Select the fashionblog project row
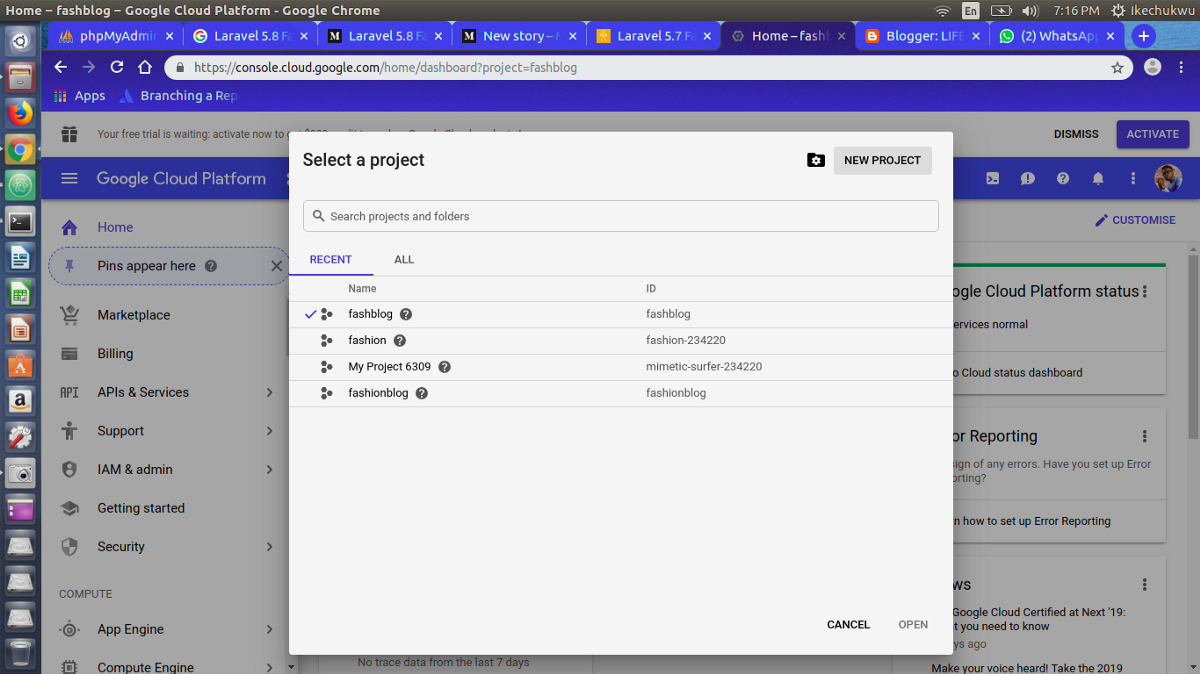 point(621,393)
